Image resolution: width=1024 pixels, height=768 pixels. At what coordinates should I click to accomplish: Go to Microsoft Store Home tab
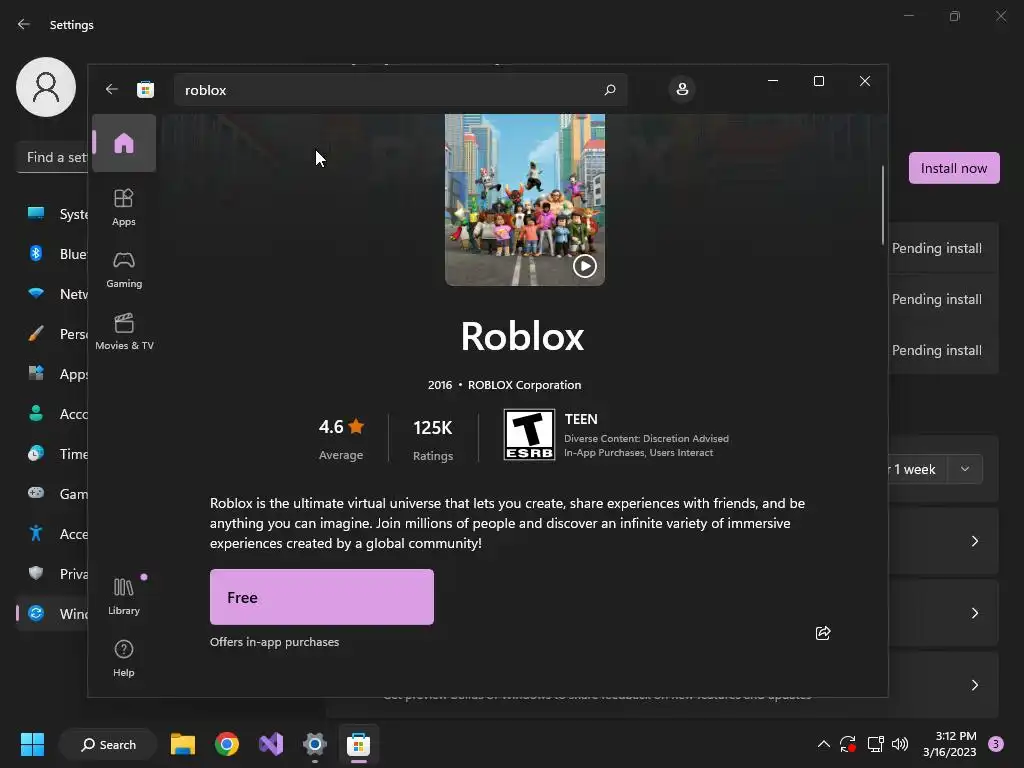pyautogui.click(x=123, y=143)
